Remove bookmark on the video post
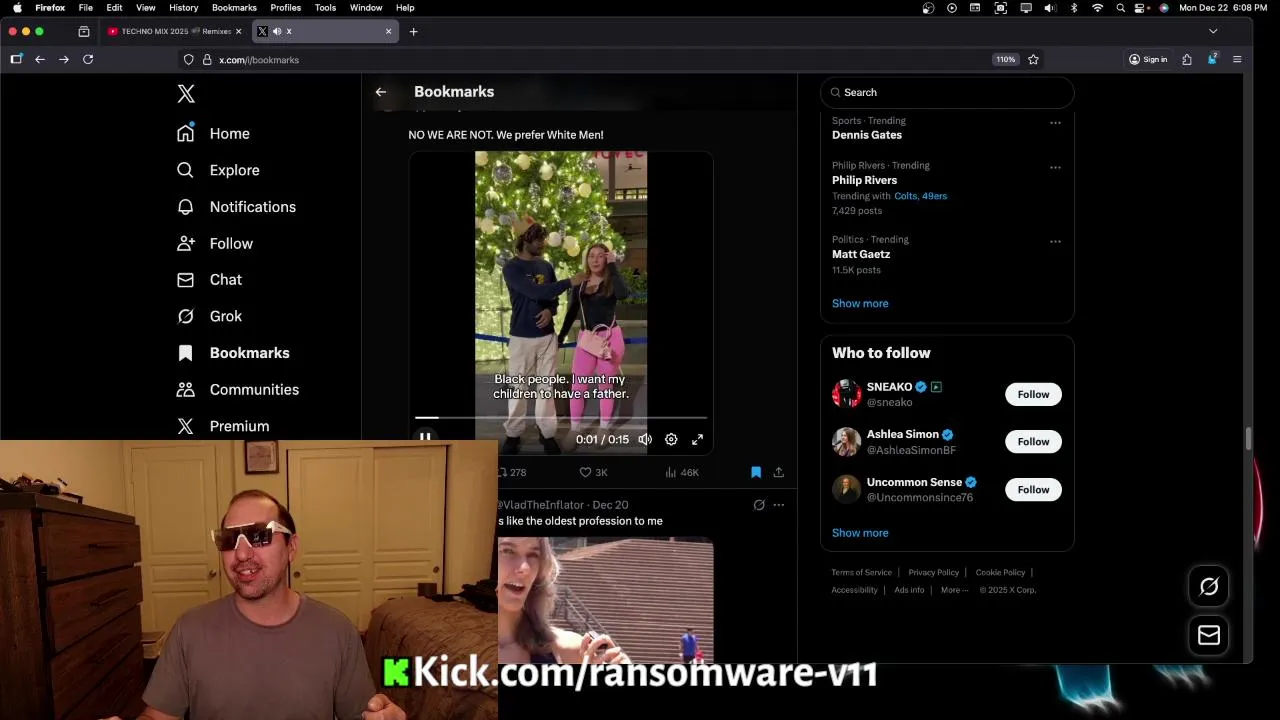 [756, 472]
